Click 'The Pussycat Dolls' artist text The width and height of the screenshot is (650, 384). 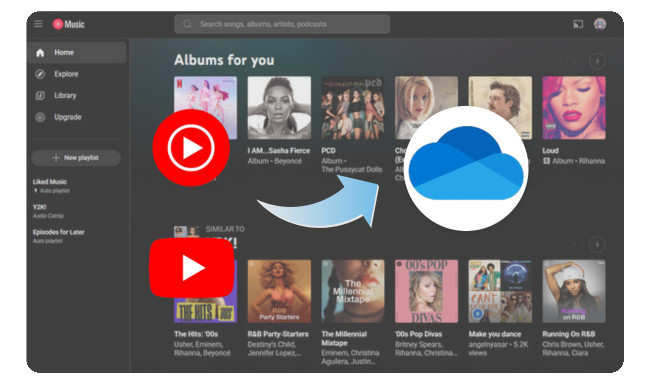tap(352, 170)
